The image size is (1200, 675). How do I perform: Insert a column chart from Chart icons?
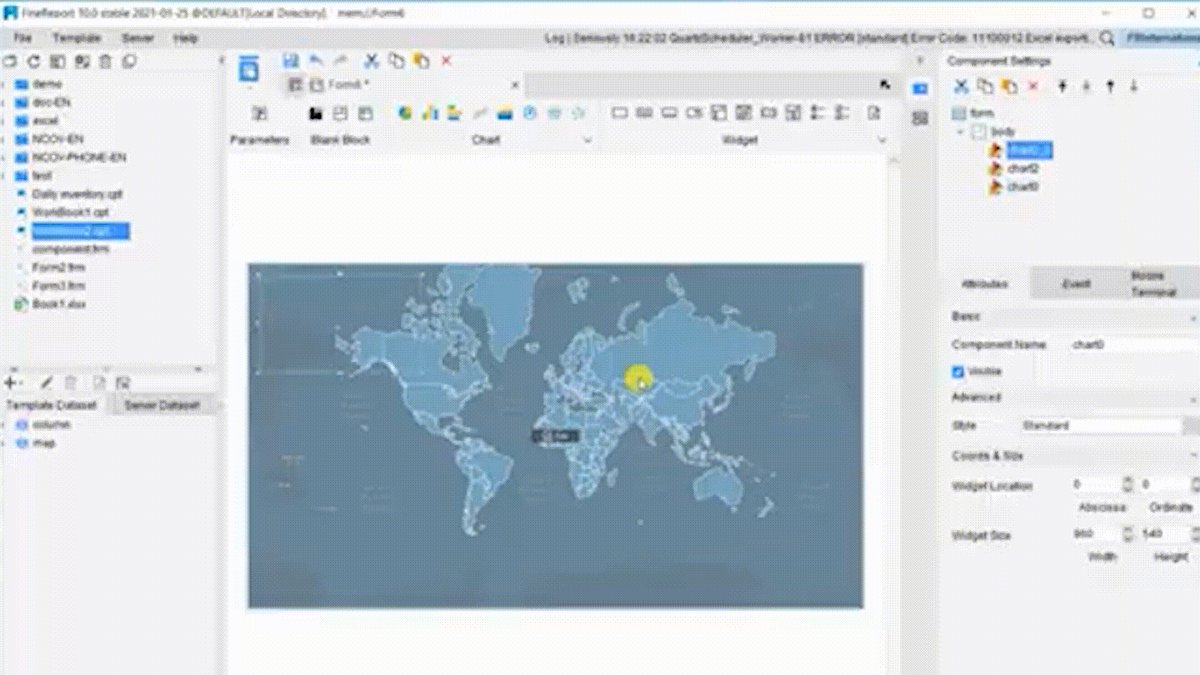(x=430, y=113)
